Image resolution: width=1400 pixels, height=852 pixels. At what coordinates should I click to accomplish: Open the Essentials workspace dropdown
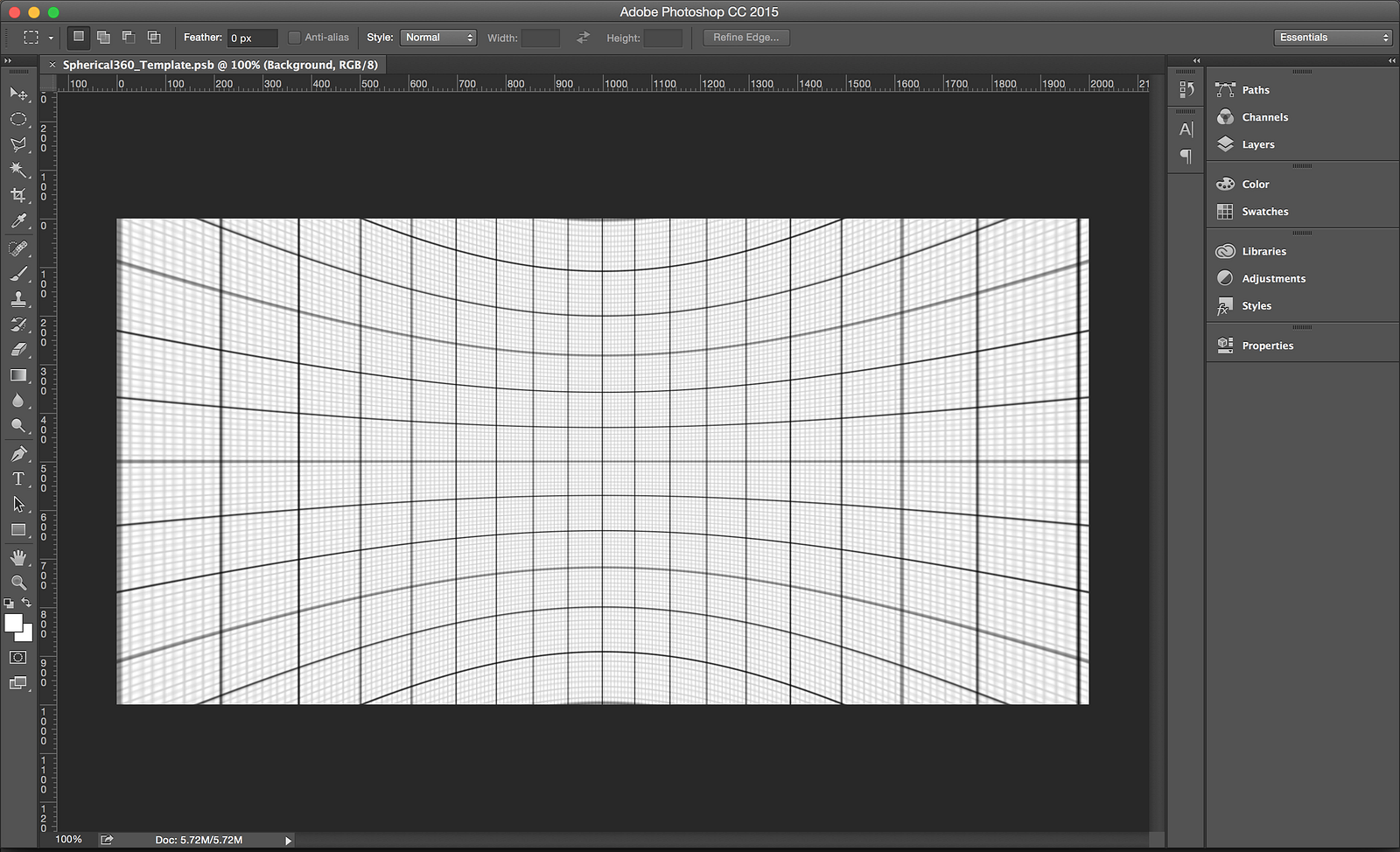[1332, 38]
